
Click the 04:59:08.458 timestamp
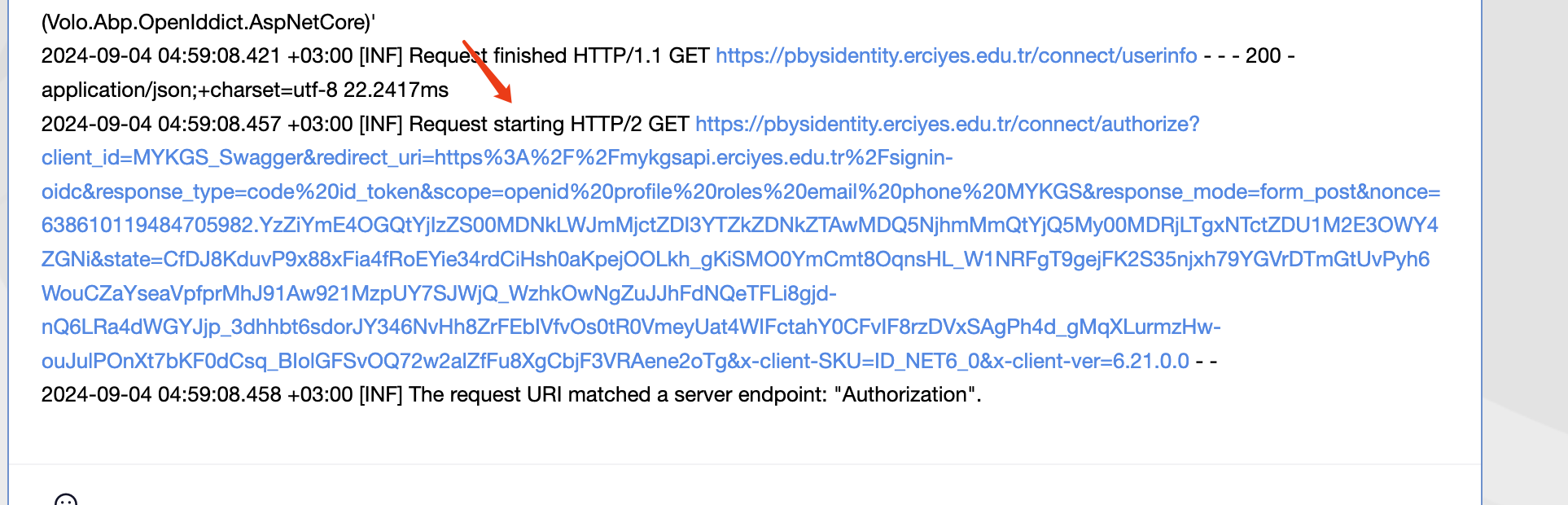219,394
